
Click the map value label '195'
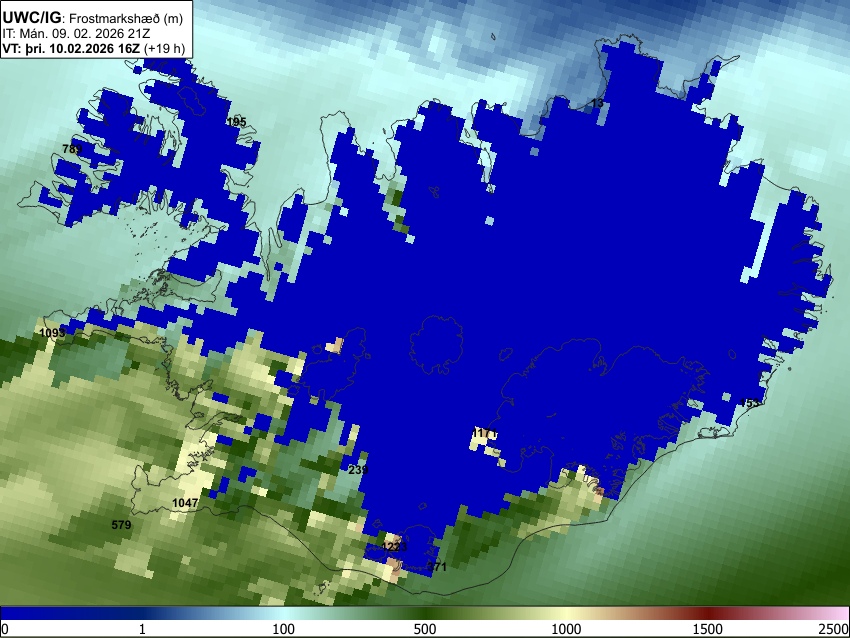(x=236, y=122)
